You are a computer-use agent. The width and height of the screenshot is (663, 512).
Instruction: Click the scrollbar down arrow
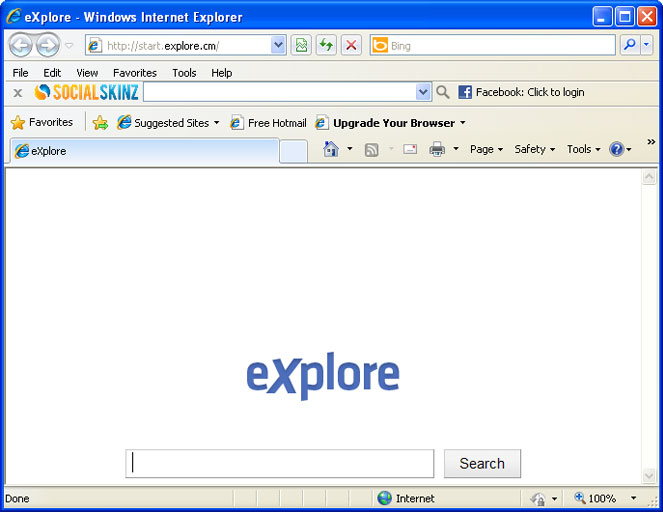click(649, 475)
